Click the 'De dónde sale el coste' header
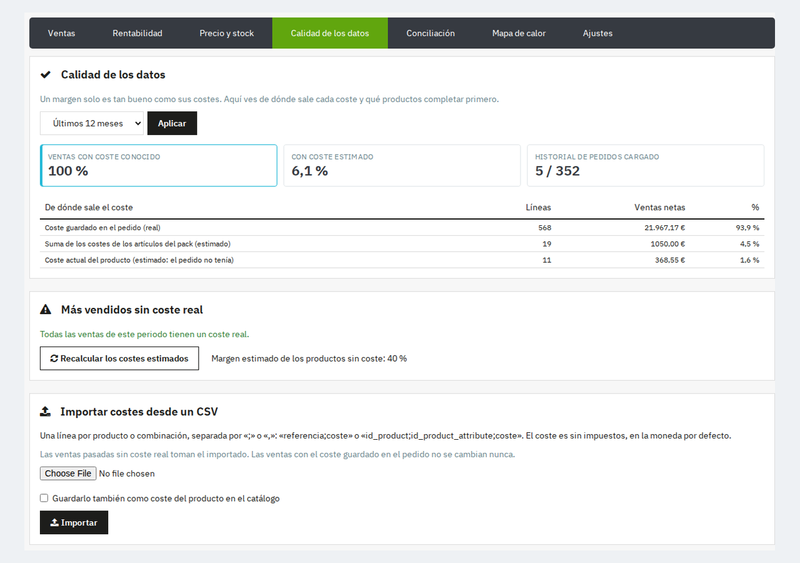Viewport: 800px width, 563px height. point(89,207)
